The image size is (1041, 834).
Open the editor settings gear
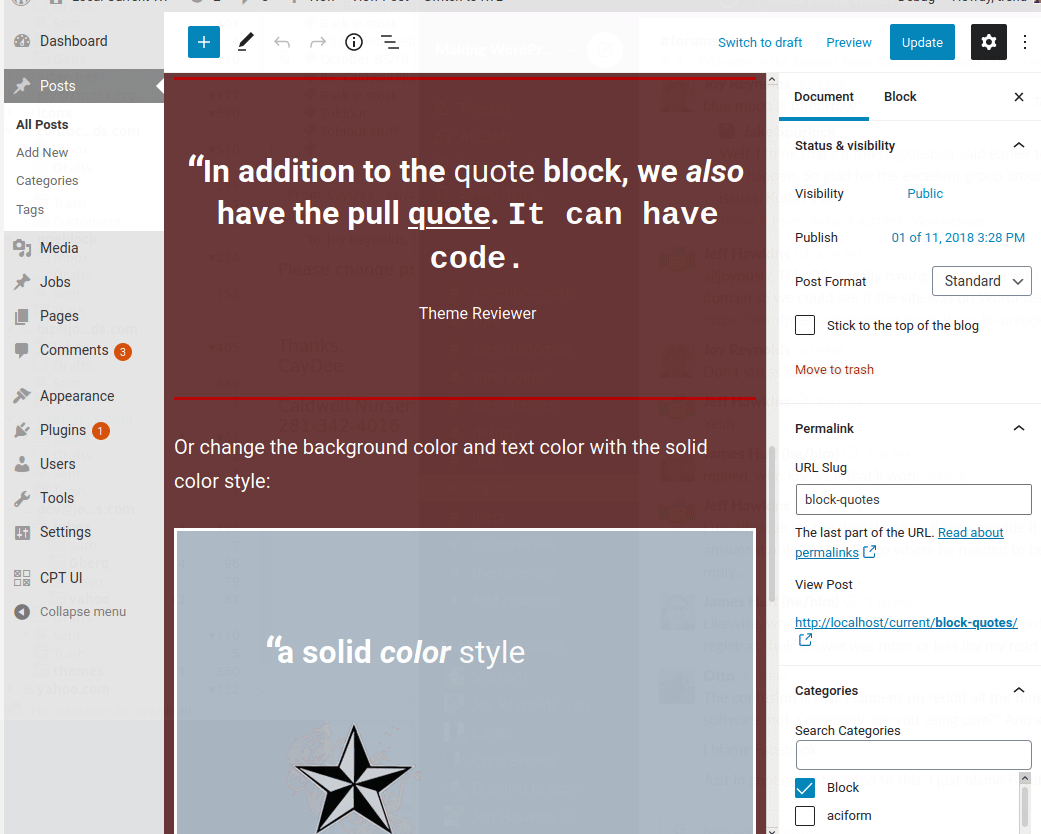tap(988, 42)
